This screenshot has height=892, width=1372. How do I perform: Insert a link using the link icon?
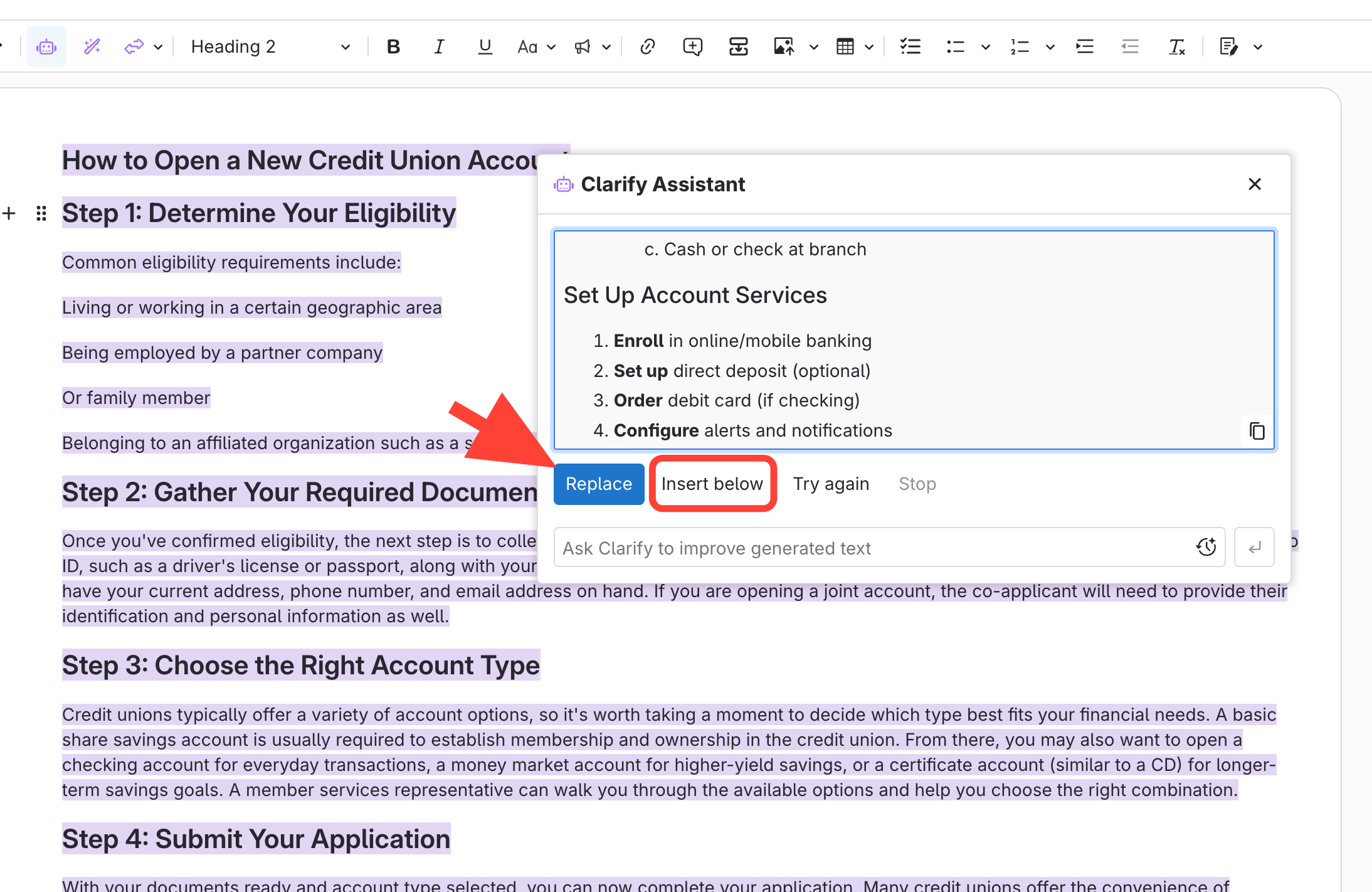647,46
